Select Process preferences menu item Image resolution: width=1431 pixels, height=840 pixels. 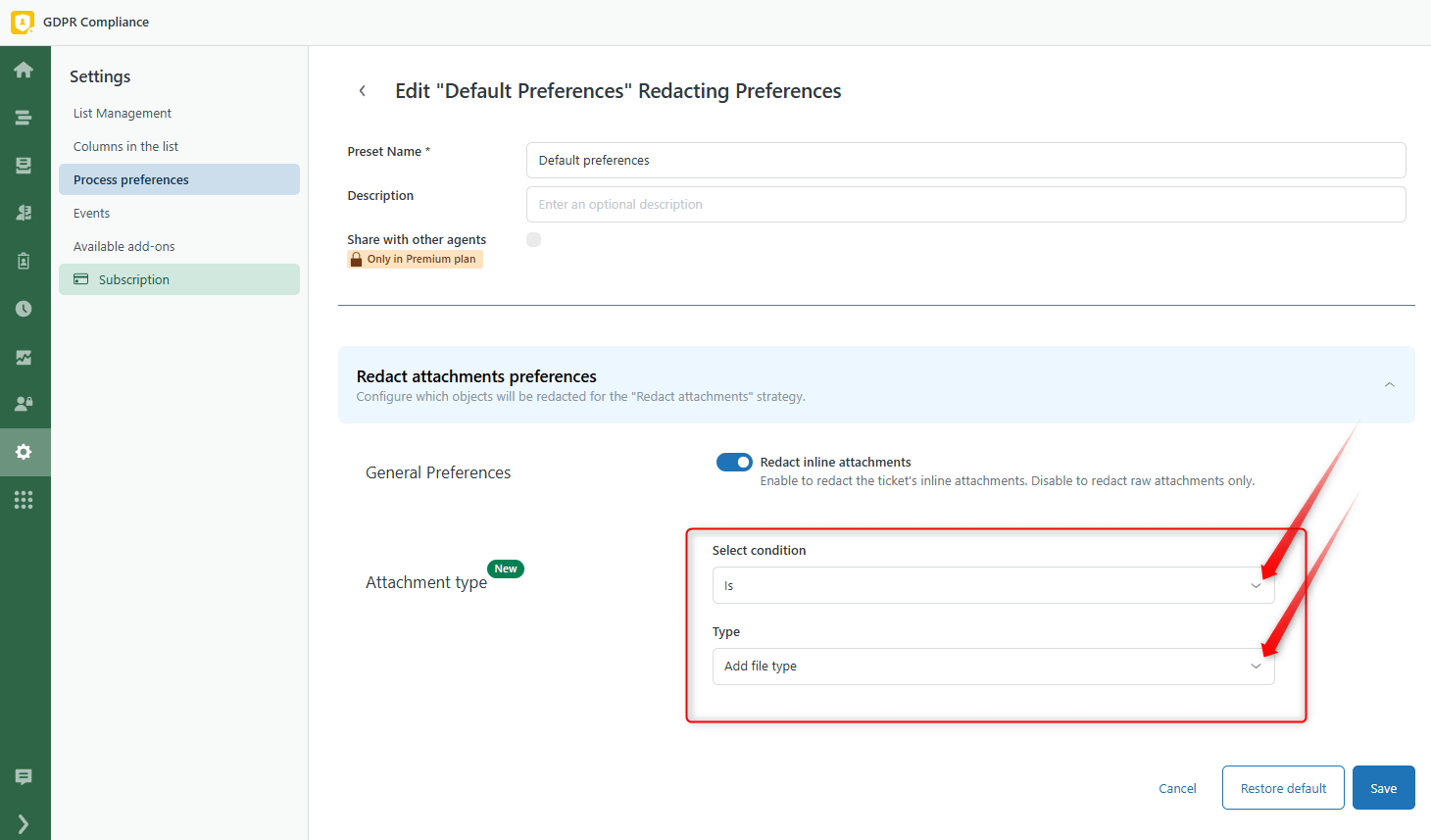[x=179, y=179]
